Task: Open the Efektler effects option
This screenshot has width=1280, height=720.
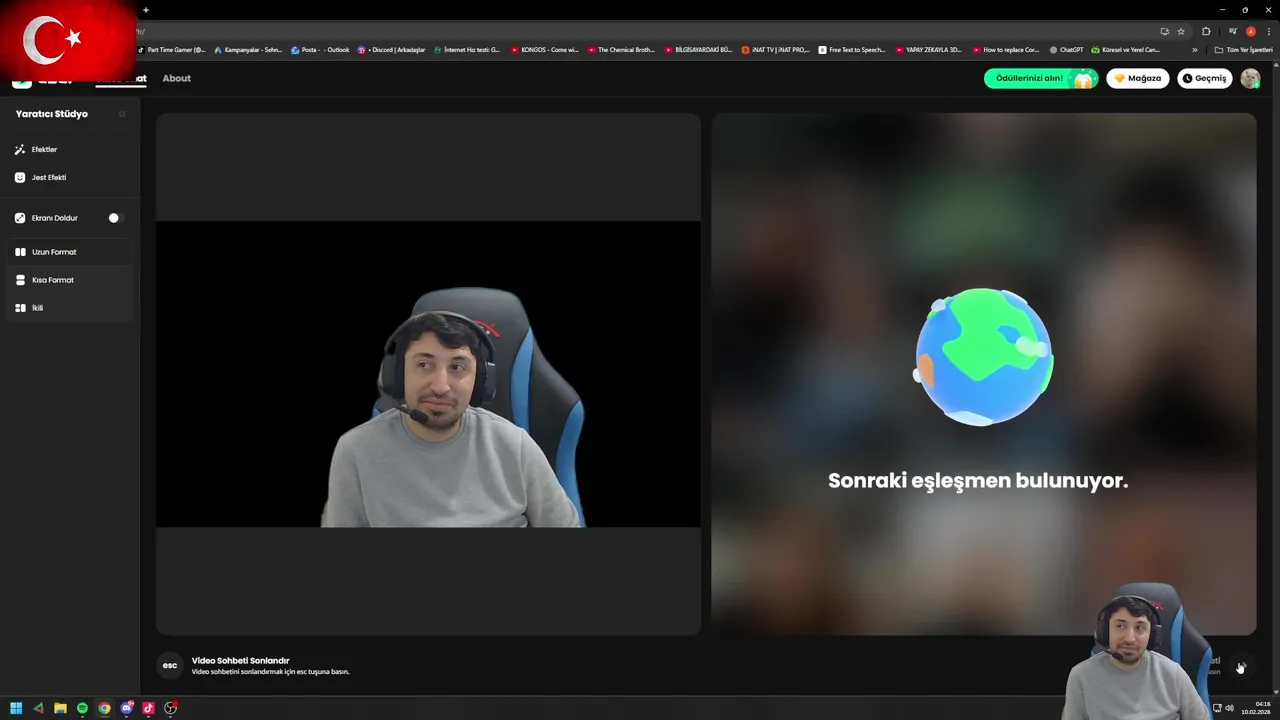Action: [x=36, y=149]
